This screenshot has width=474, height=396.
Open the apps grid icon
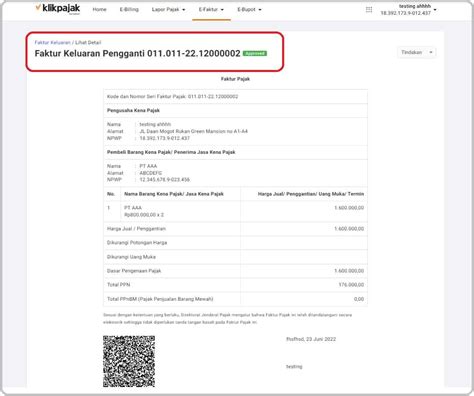coord(369,10)
